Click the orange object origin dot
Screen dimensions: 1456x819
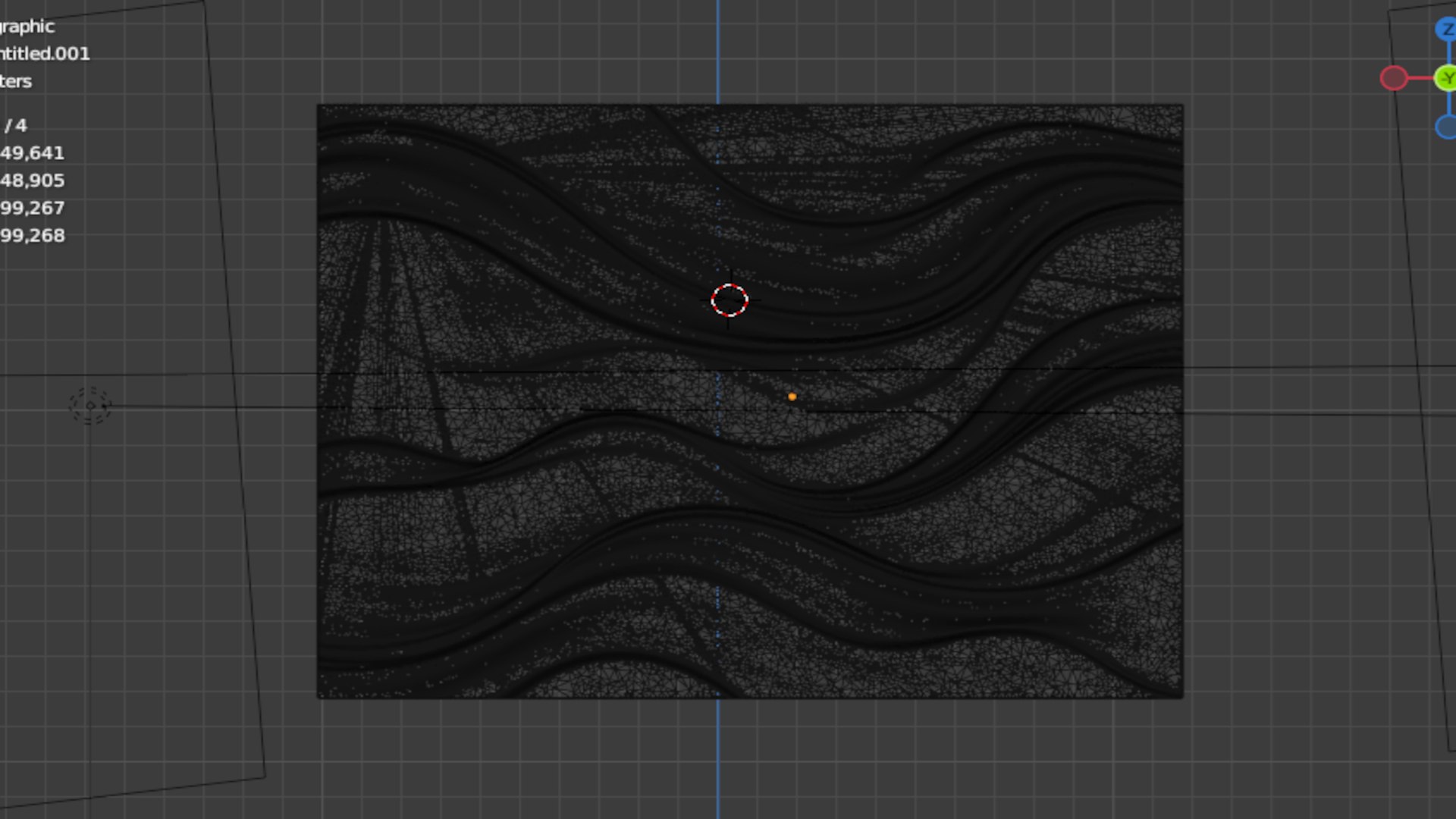click(x=792, y=397)
